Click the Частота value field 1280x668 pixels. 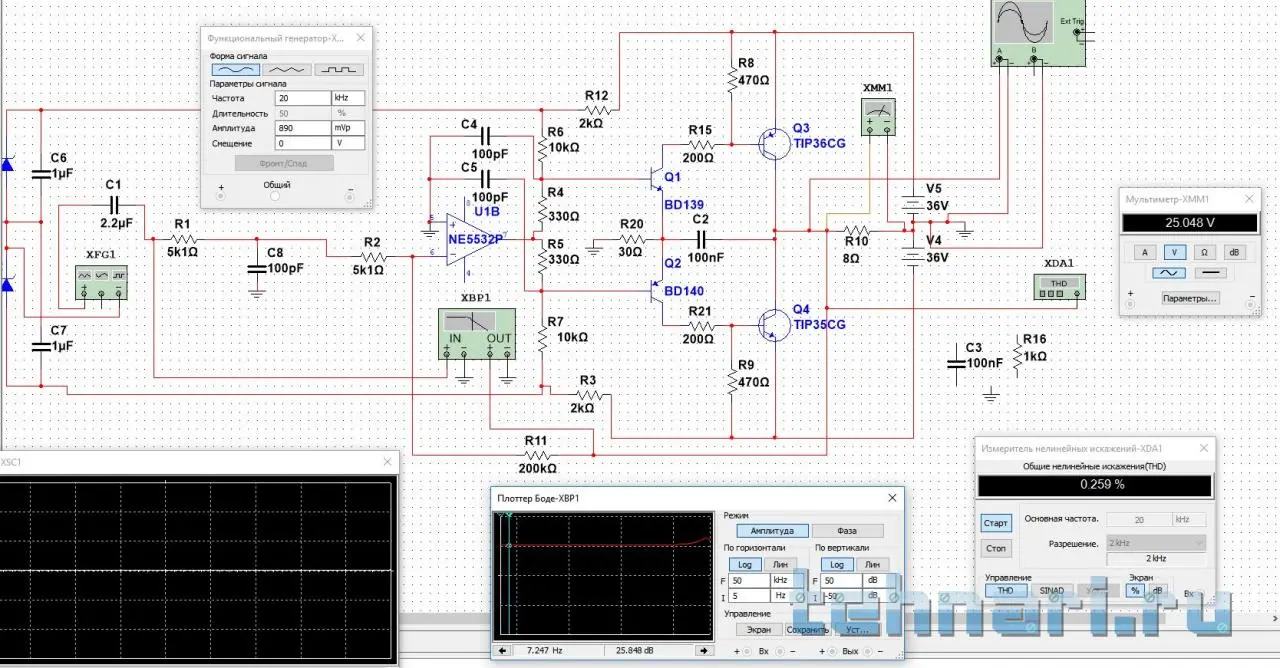click(x=303, y=99)
